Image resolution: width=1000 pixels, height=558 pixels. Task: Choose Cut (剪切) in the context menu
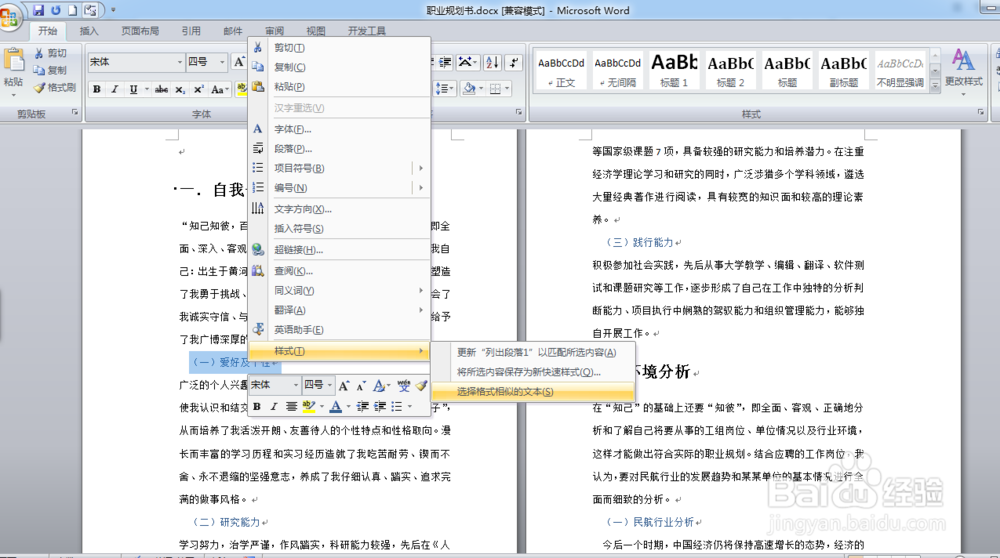tap(339, 48)
